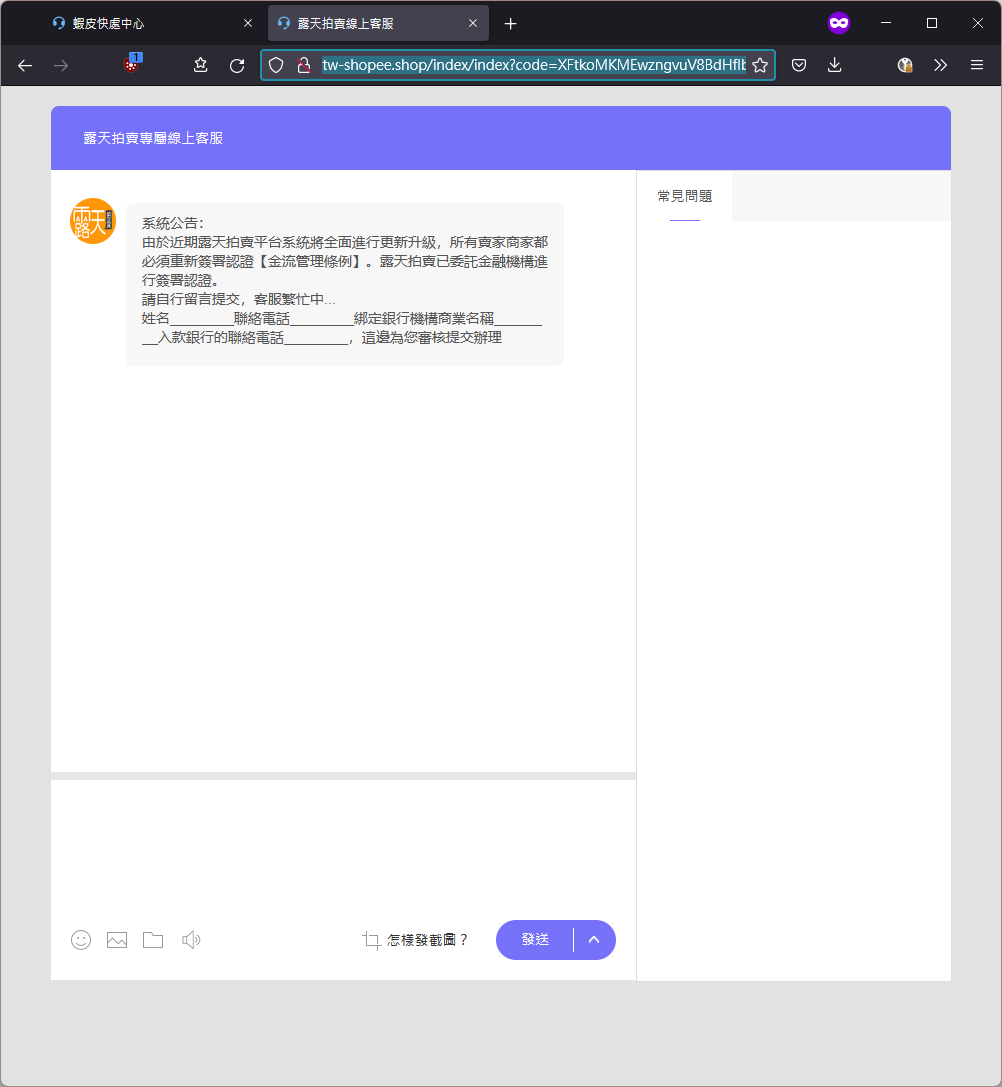This screenshot has width=1002, height=1087.
Task: Click the private browsing mask icon
Action: (839, 24)
